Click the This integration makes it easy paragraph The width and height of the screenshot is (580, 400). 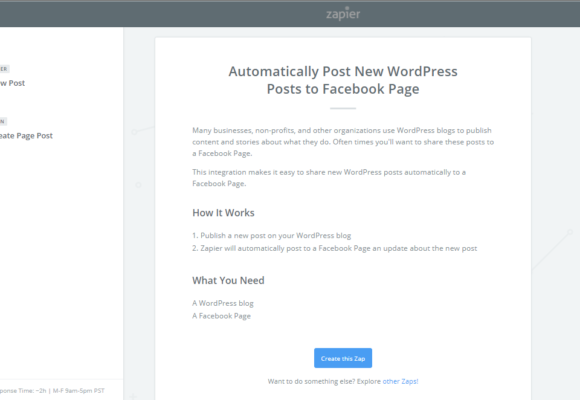(329, 178)
